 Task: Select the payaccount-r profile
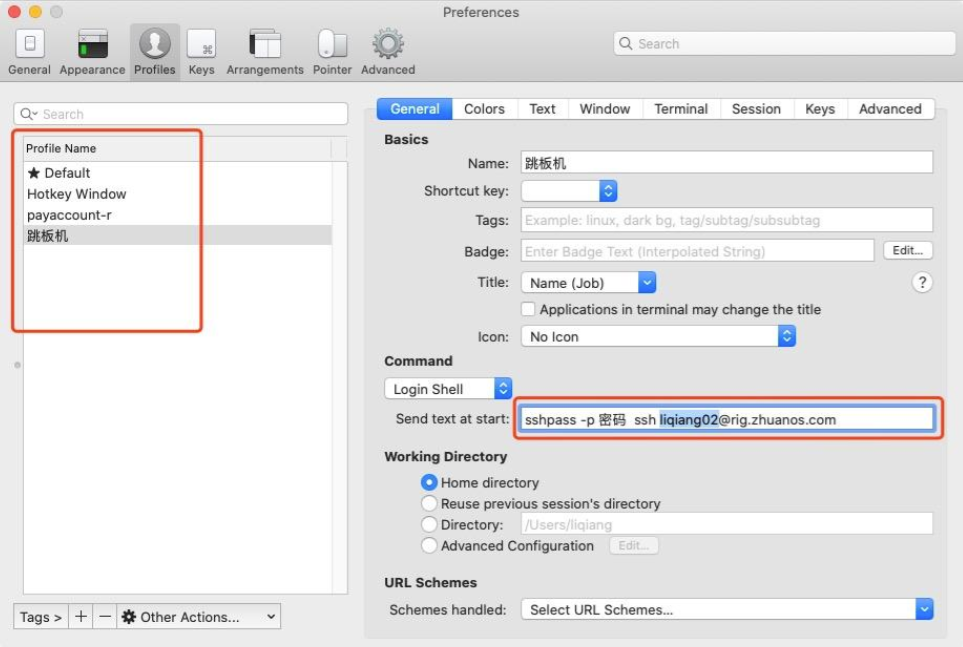coord(177,214)
